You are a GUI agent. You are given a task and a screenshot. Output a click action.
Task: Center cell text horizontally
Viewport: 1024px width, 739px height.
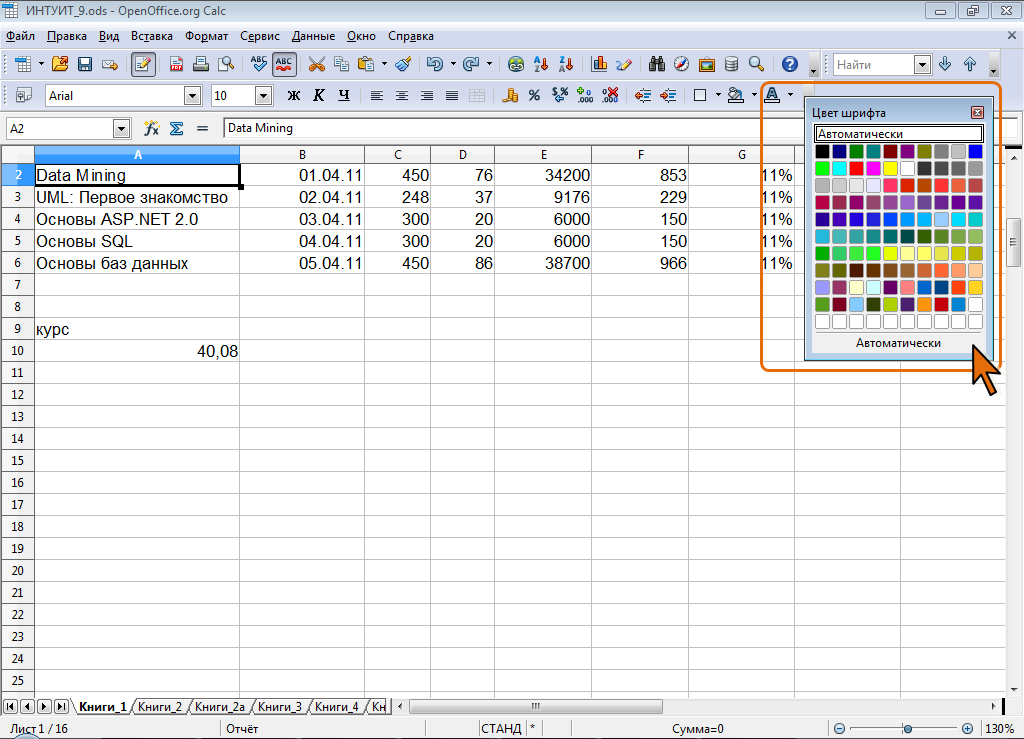pyautogui.click(x=402, y=95)
